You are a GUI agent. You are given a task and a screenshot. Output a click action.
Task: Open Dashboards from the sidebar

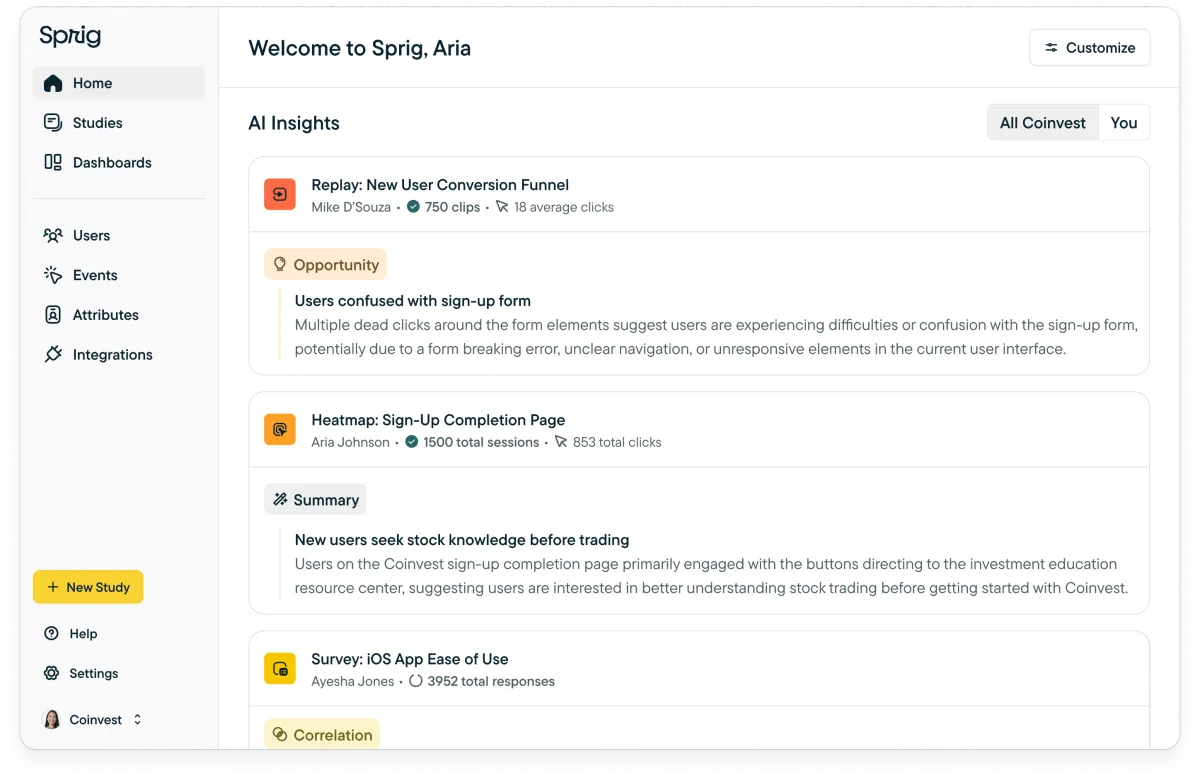(112, 163)
